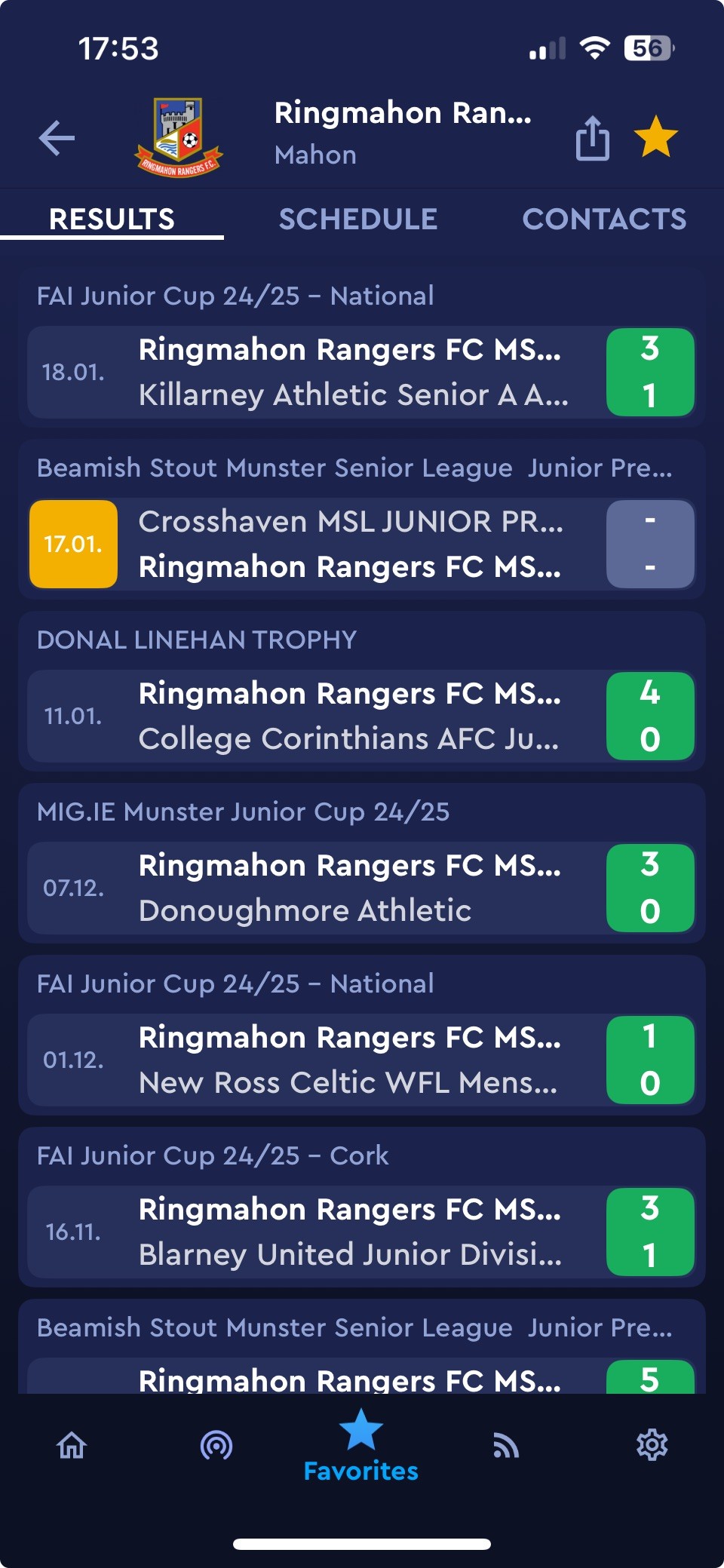This screenshot has height=1568, width=724.
Task: Tap the Favorites star in bottom bar
Action: coord(361,1446)
